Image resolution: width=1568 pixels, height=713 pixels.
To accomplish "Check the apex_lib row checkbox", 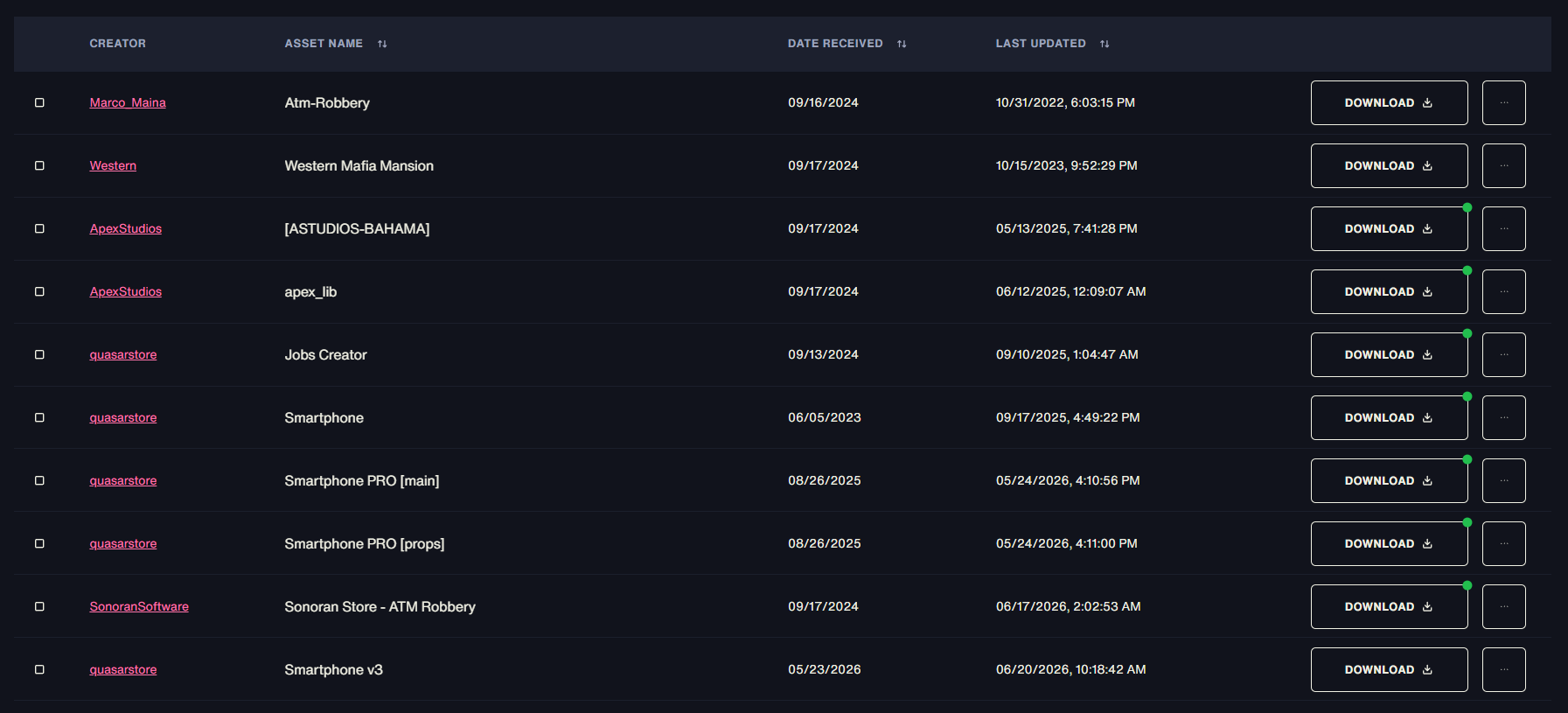I will [x=39, y=291].
